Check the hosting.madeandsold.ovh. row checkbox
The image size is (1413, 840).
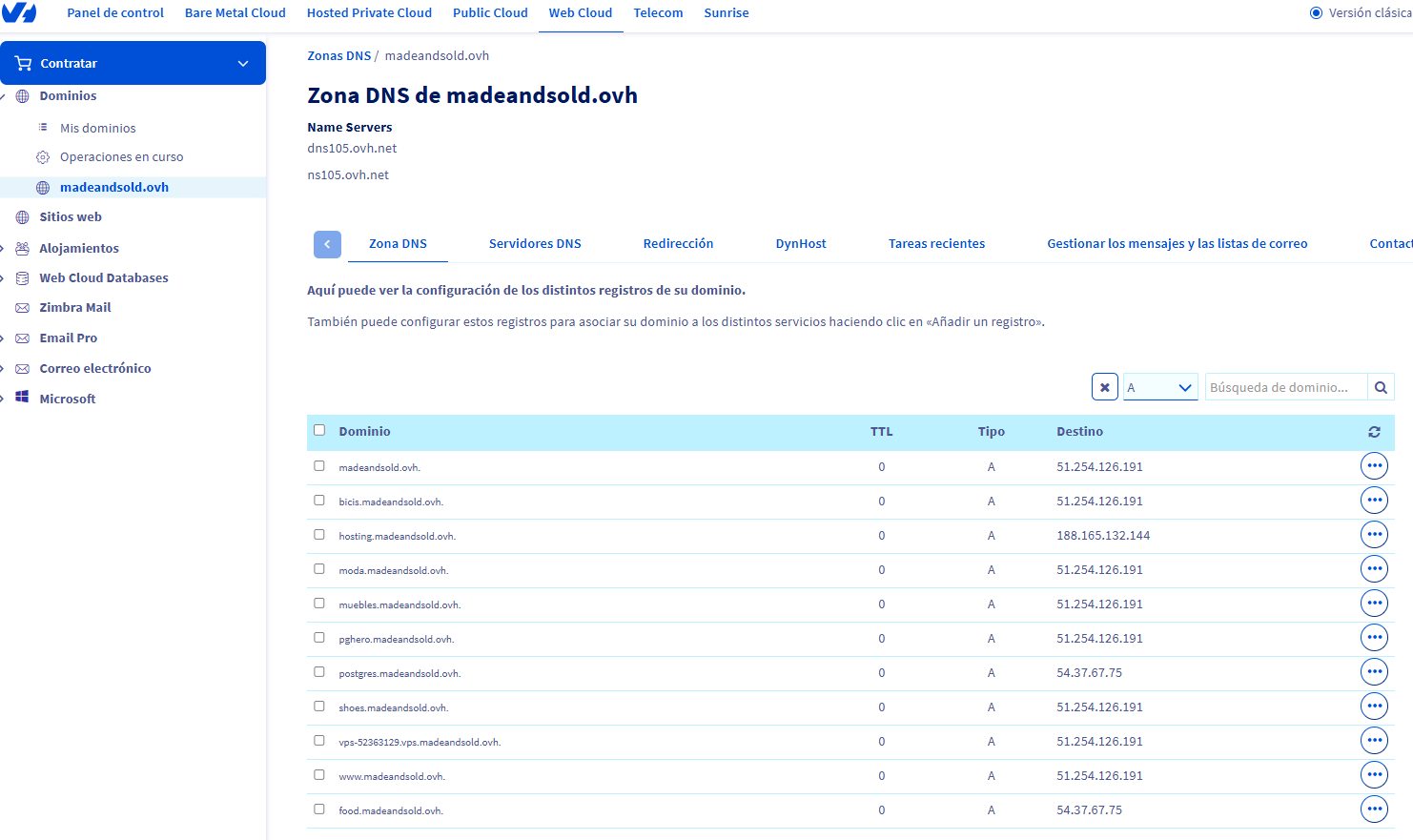319,535
